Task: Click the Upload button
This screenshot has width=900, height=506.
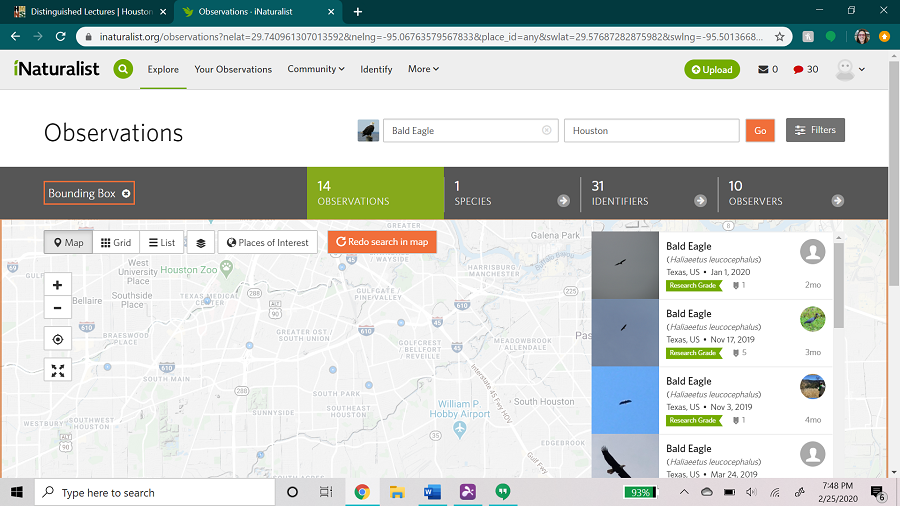Action: point(712,69)
